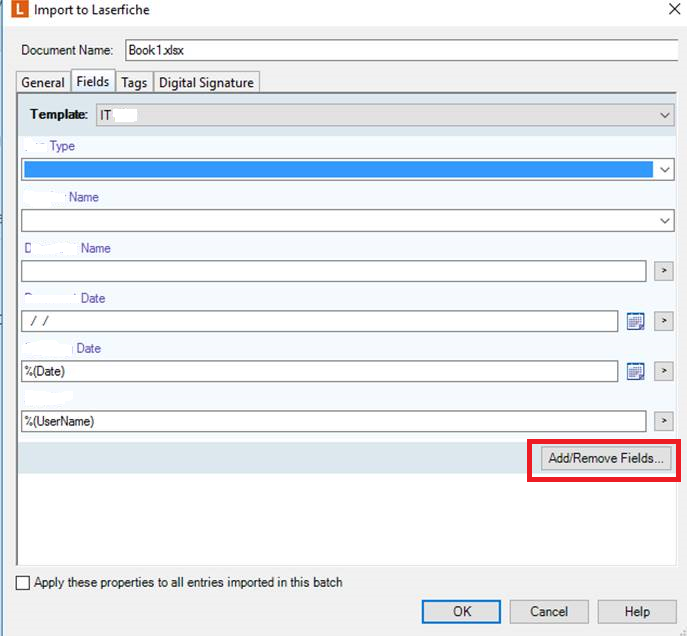Click the 'Template:' label text
Viewport: 687px width, 636px height.
(59, 115)
